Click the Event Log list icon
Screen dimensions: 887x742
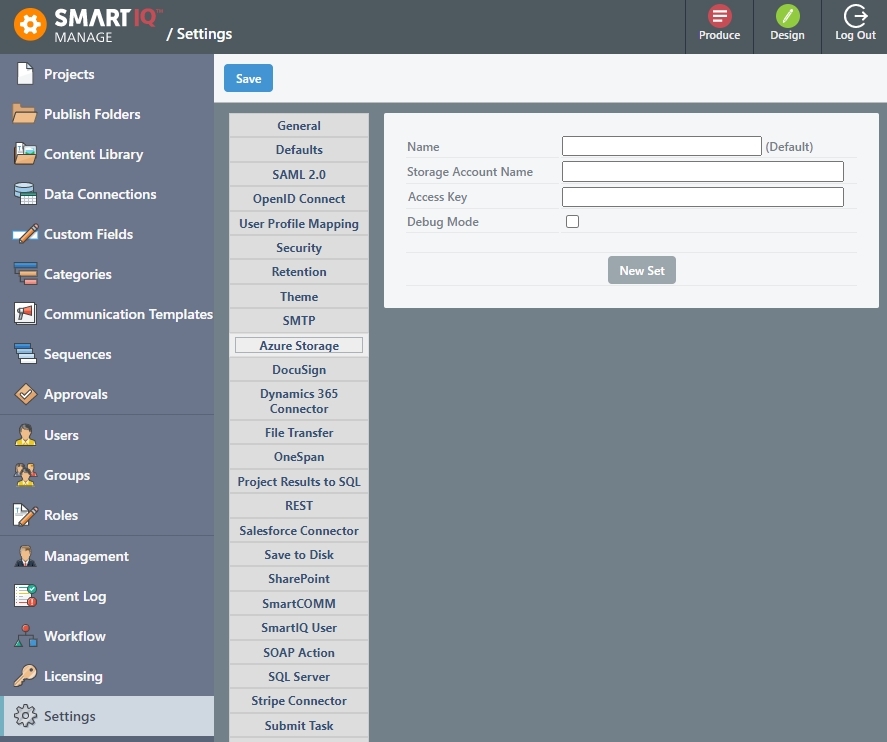click(25, 596)
